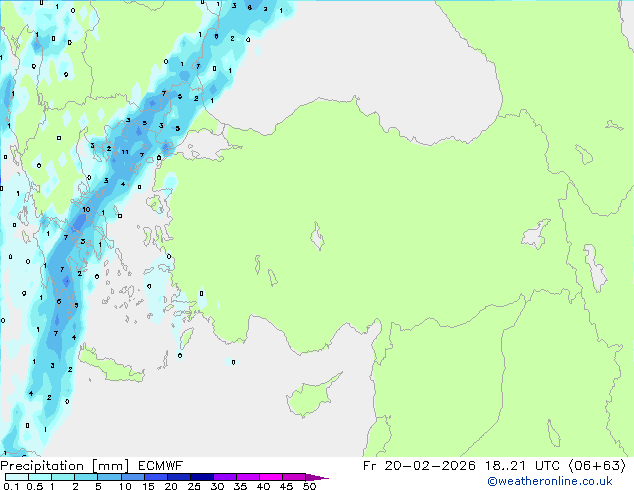The width and height of the screenshot is (634, 490).
Task: Select the 25–30 mm navy legend swatch
Action: pos(201,477)
